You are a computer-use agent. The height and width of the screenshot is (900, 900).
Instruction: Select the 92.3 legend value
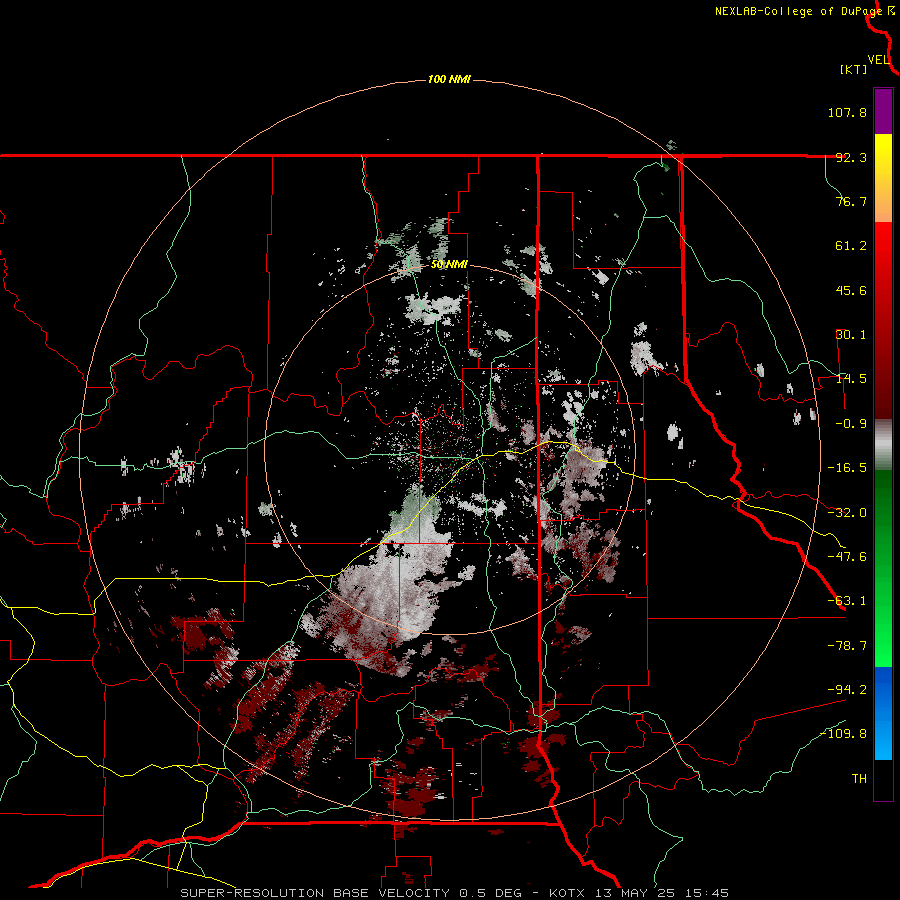pyautogui.click(x=851, y=157)
